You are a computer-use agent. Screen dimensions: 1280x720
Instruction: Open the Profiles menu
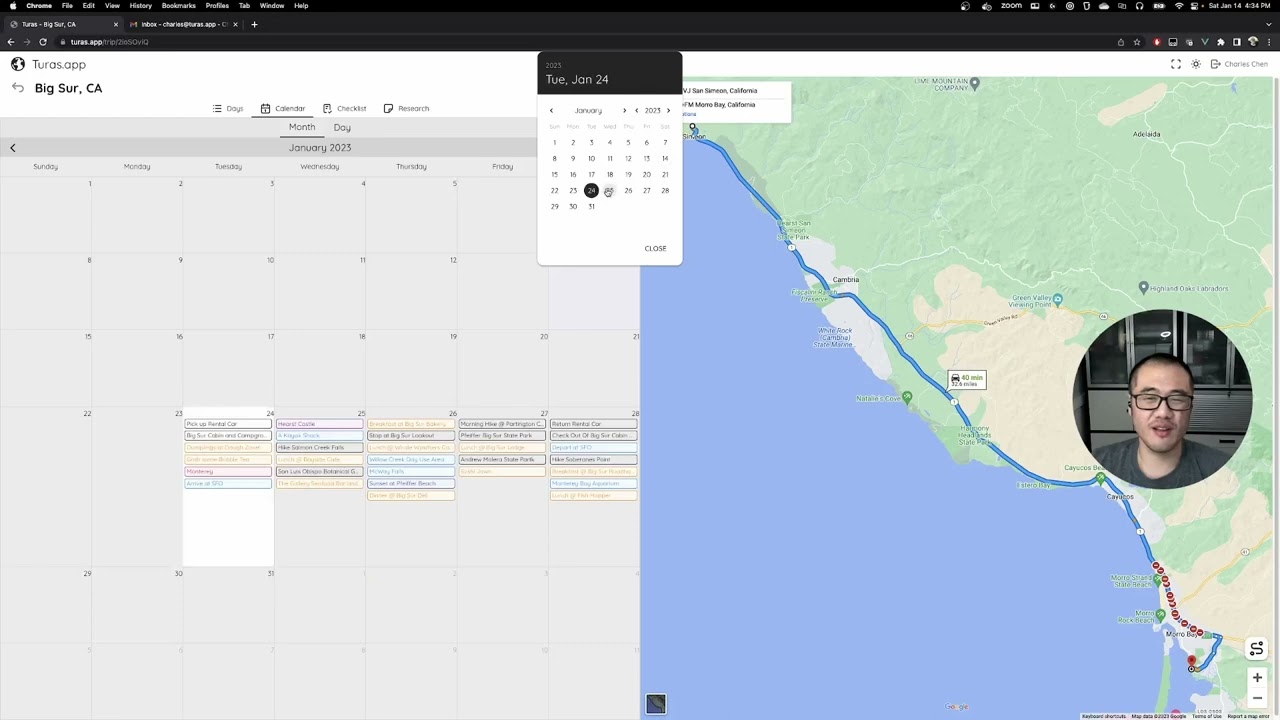(217, 6)
